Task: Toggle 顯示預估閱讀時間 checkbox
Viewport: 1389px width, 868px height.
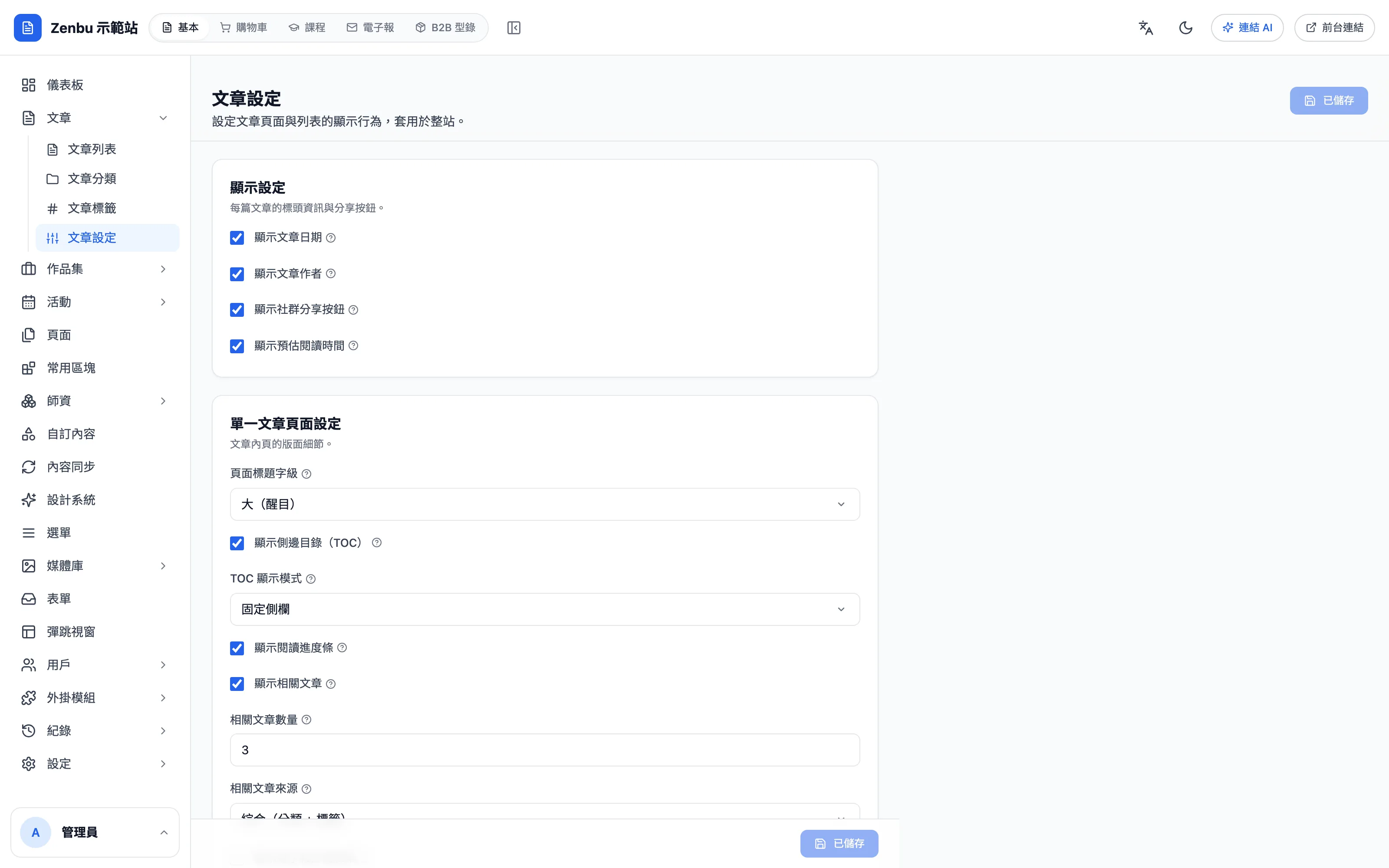Action: (237, 345)
